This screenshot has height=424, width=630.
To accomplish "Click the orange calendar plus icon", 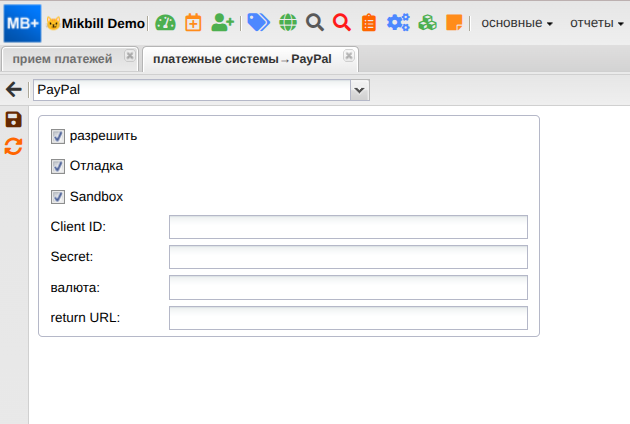I will 193,23.
